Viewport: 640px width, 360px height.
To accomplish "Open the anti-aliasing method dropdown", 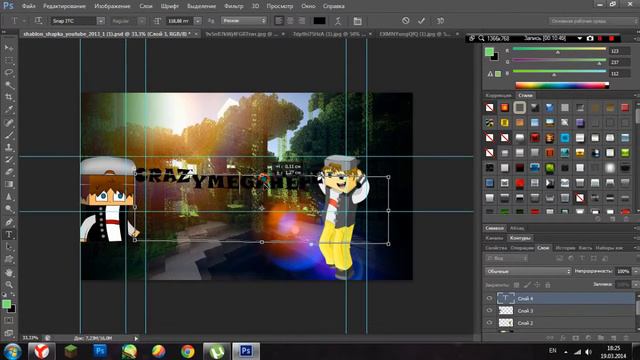I will coord(244,20).
